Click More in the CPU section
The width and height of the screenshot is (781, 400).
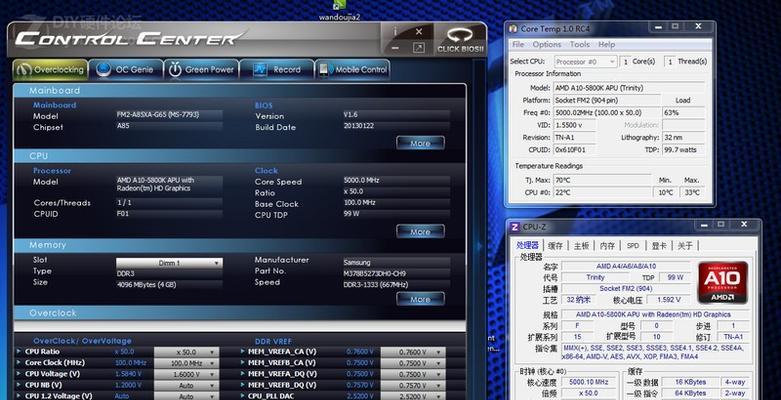[x=420, y=232]
